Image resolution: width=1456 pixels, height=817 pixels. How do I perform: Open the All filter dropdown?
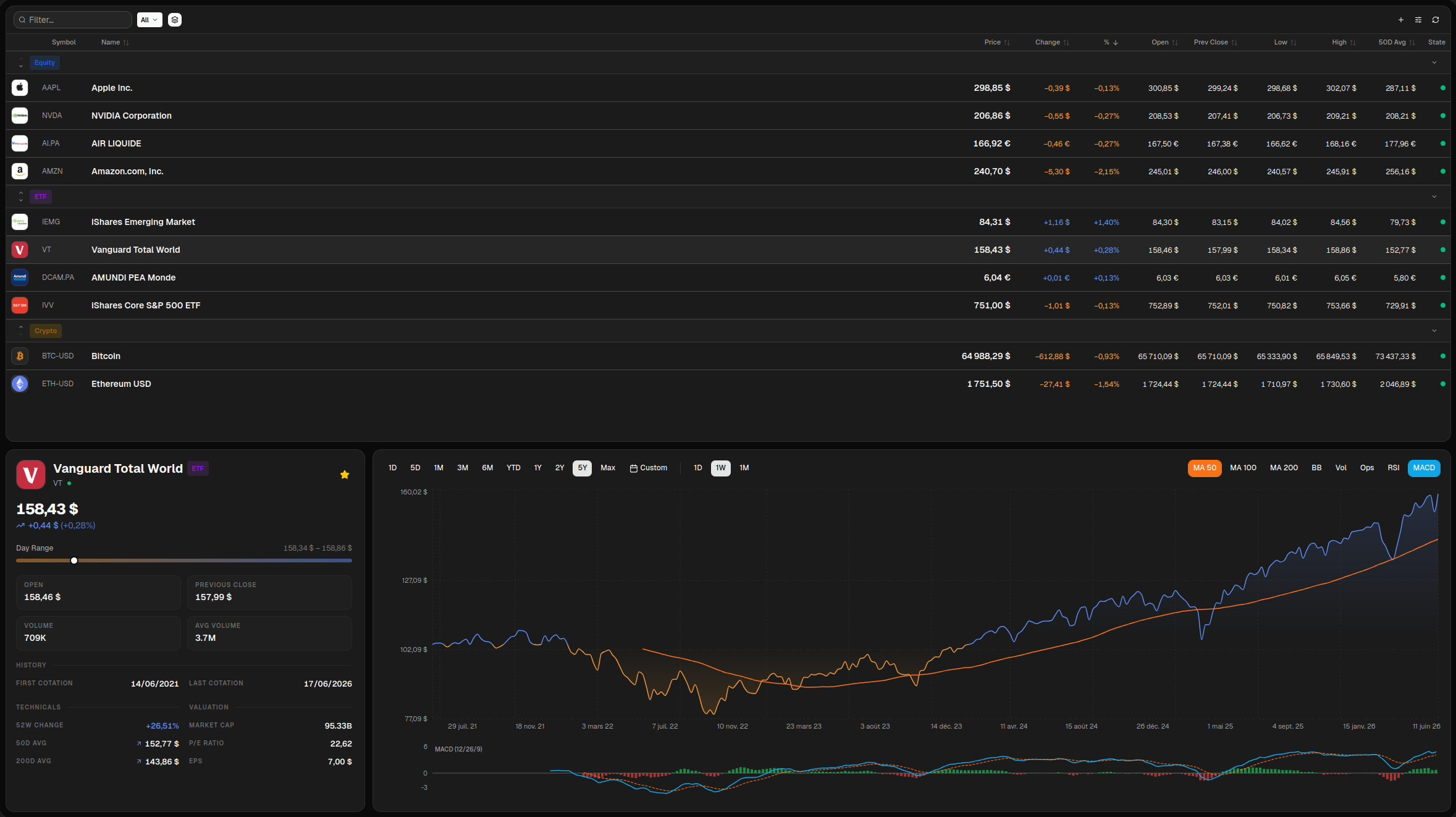click(x=149, y=20)
